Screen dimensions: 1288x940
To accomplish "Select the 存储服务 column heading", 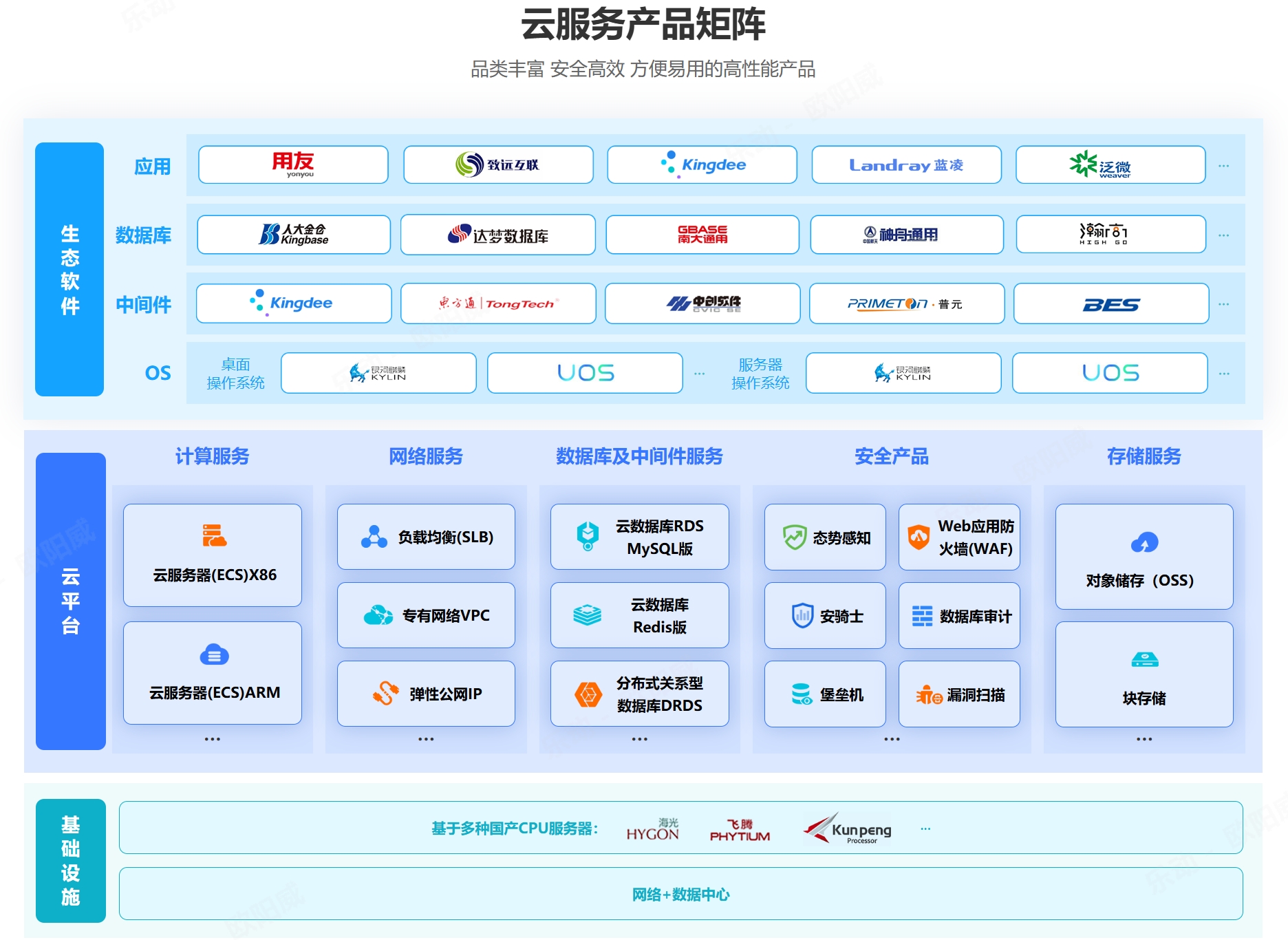I will tap(1144, 456).
